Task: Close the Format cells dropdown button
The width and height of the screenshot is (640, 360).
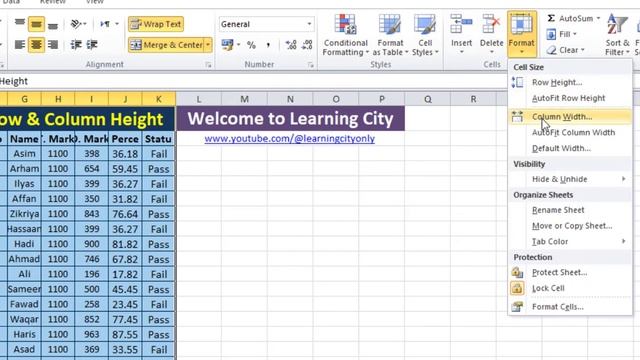Action: coord(522,34)
